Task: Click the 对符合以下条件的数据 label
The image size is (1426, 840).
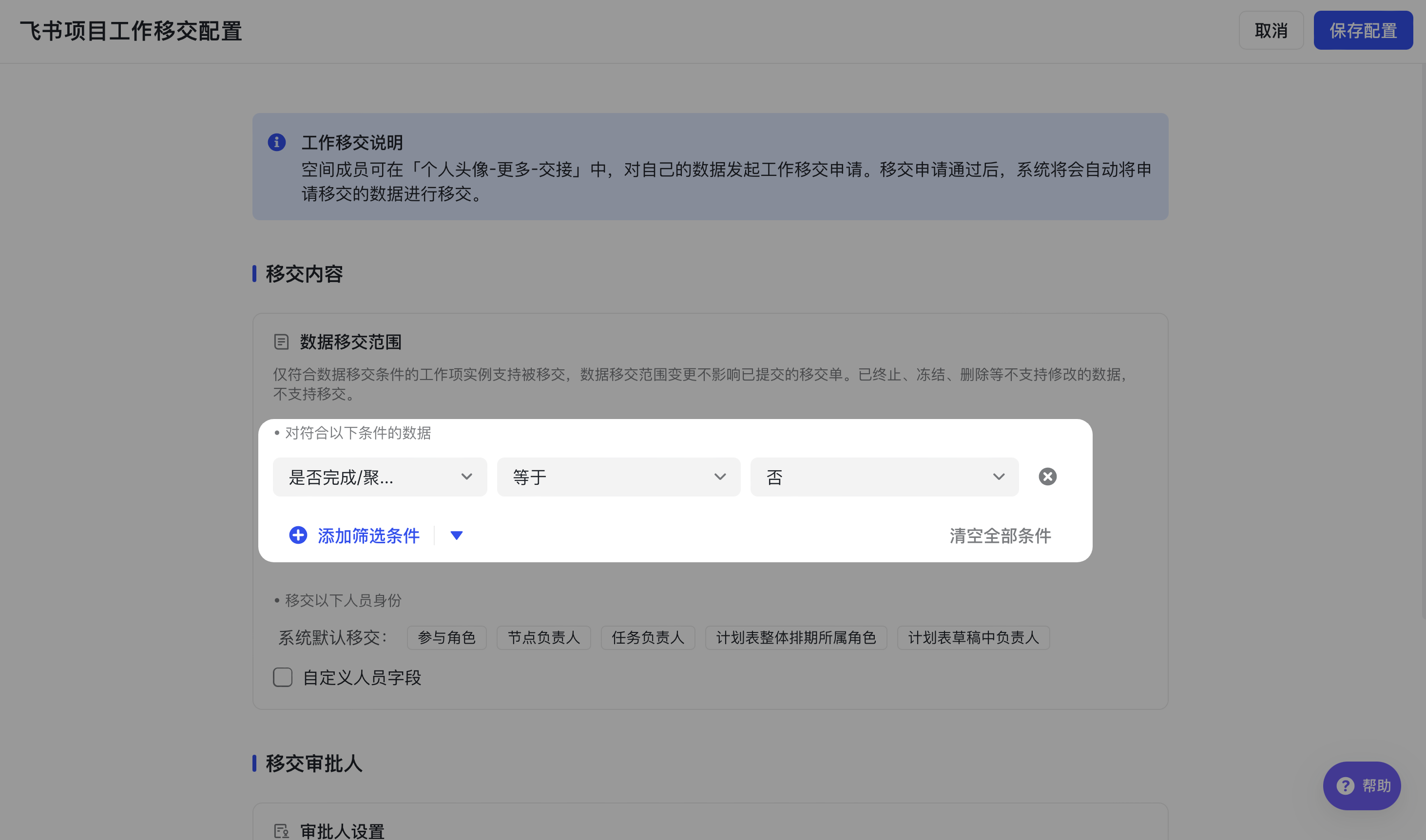Action: 358,433
